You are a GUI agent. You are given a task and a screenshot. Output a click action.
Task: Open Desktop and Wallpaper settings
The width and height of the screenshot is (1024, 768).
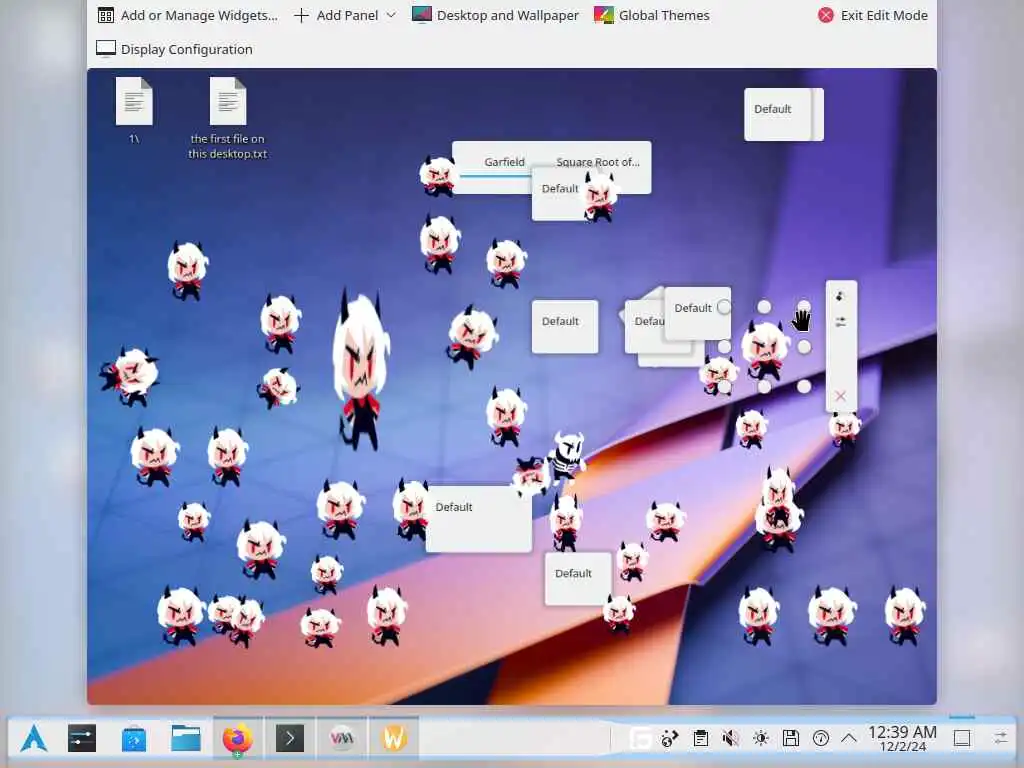coord(495,15)
